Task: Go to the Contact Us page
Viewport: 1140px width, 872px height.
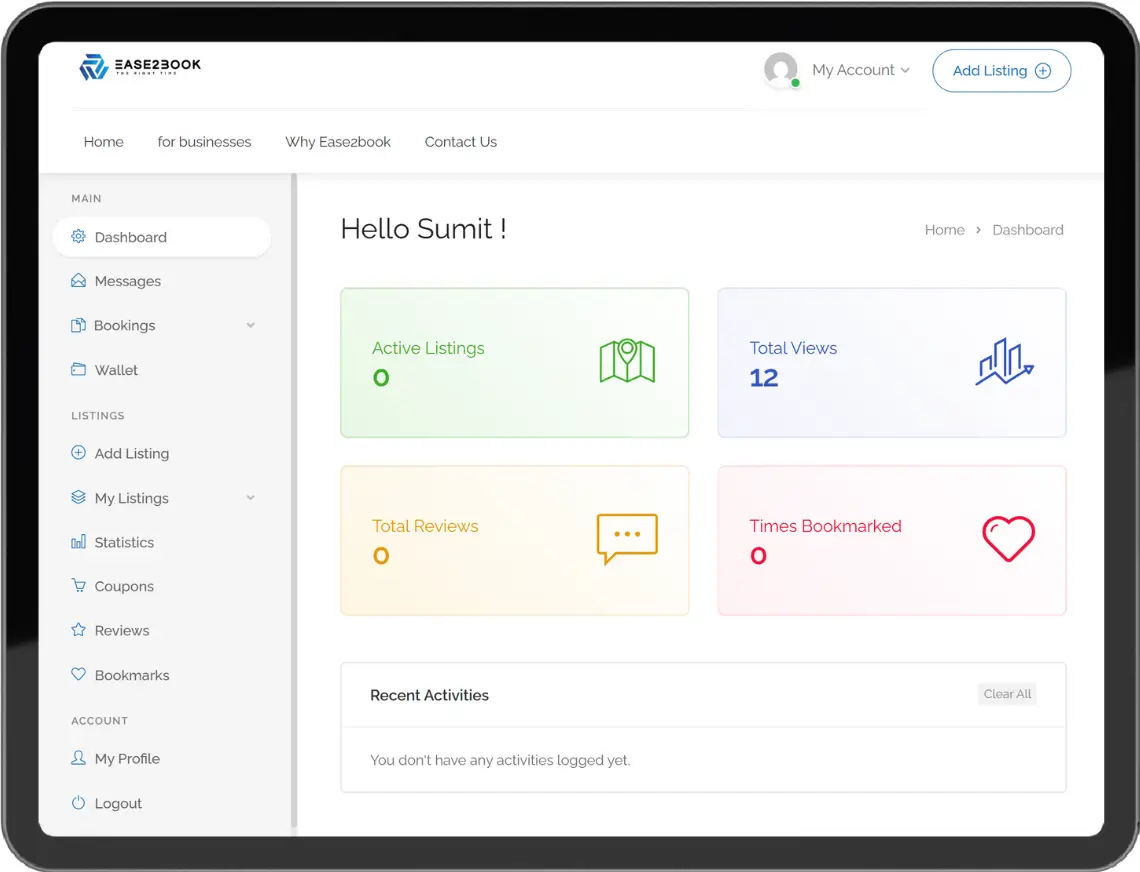Action: [x=461, y=142]
